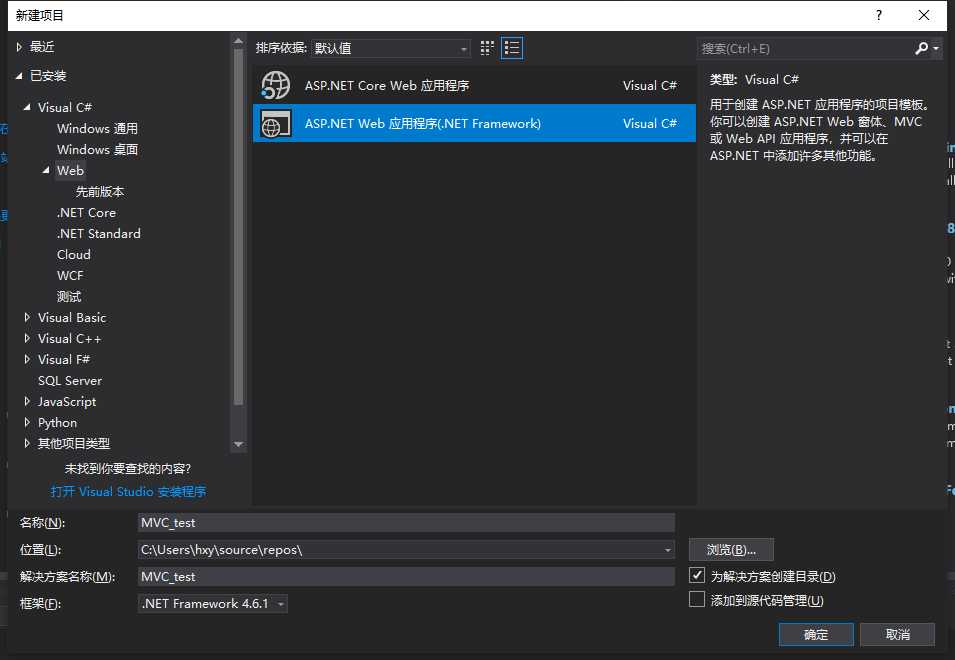Expand the Visual F# node

pos(27,359)
